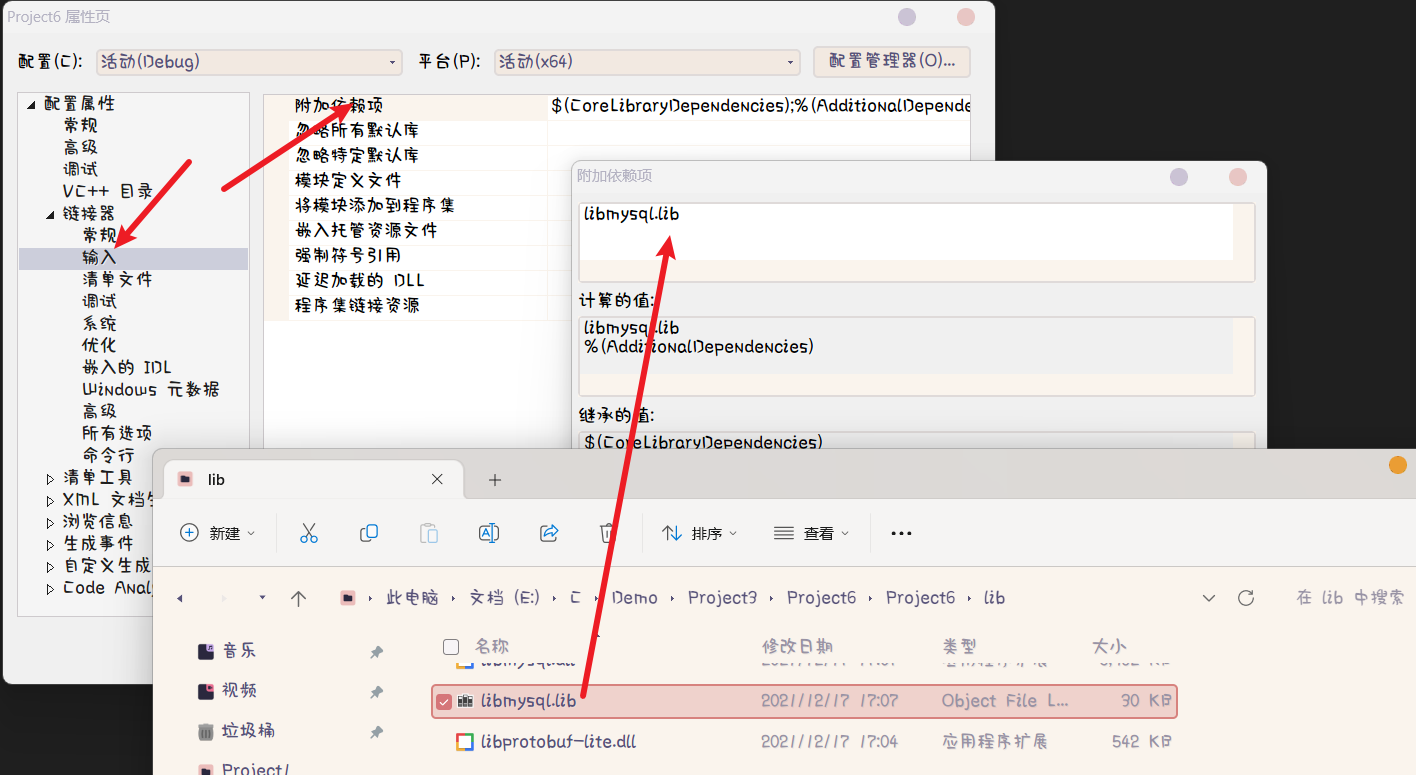
Task: Select 清单文件 under 链接器
Action: tap(117, 280)
